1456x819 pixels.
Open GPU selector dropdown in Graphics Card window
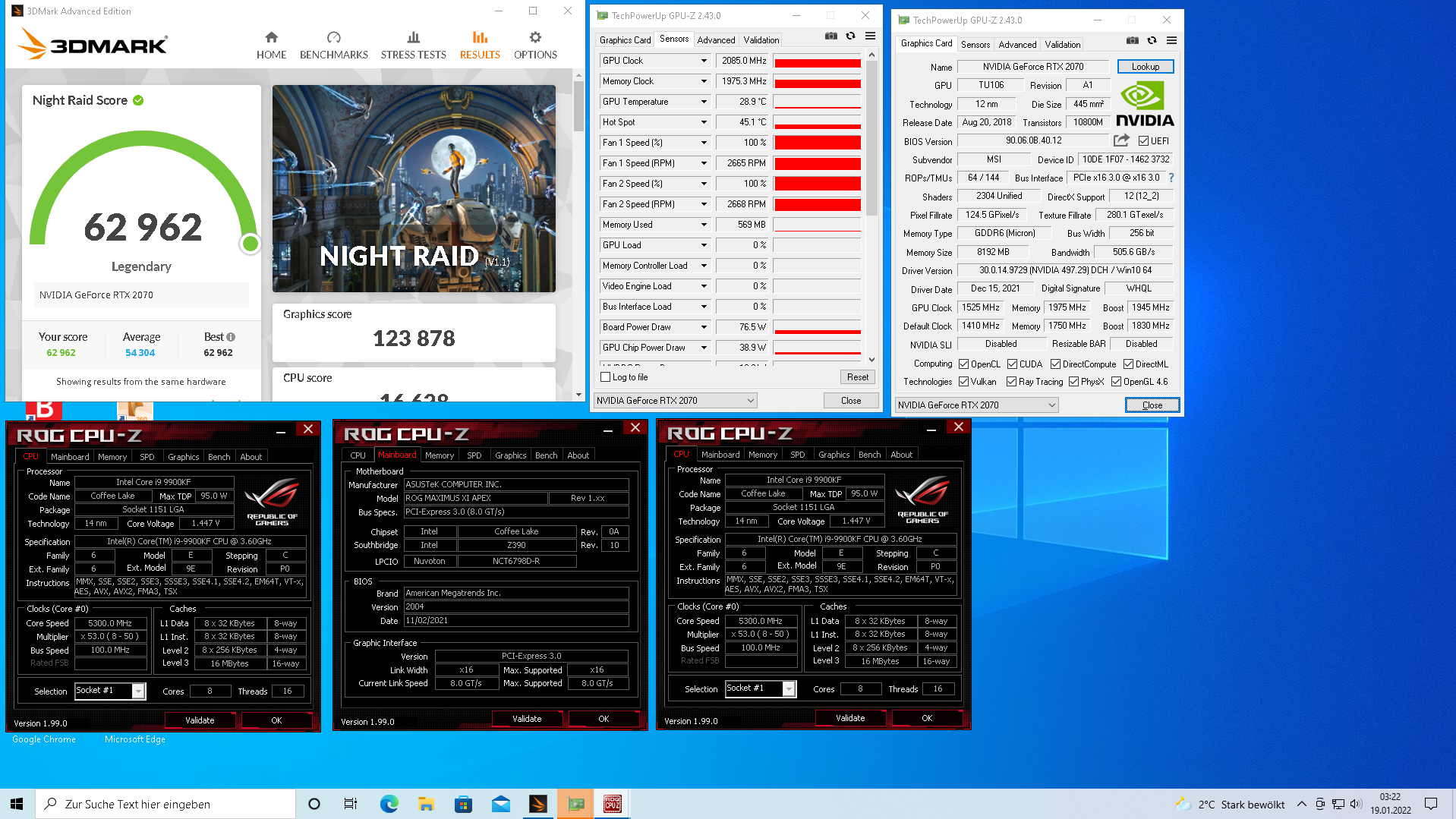tap(977, 405)
